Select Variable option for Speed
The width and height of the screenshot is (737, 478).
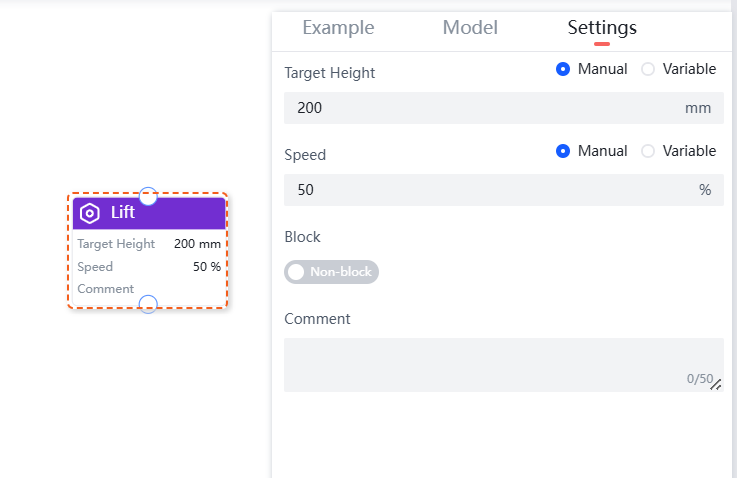point(648,151)
